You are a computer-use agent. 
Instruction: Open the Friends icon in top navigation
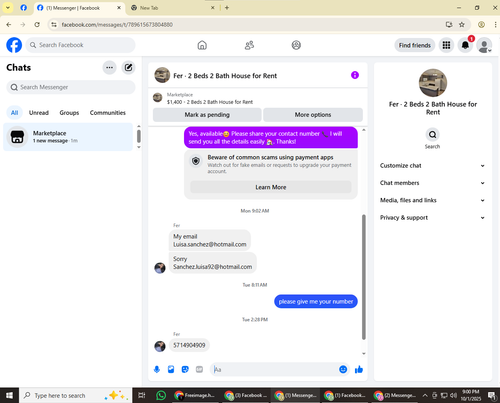(x=249, y=45)
